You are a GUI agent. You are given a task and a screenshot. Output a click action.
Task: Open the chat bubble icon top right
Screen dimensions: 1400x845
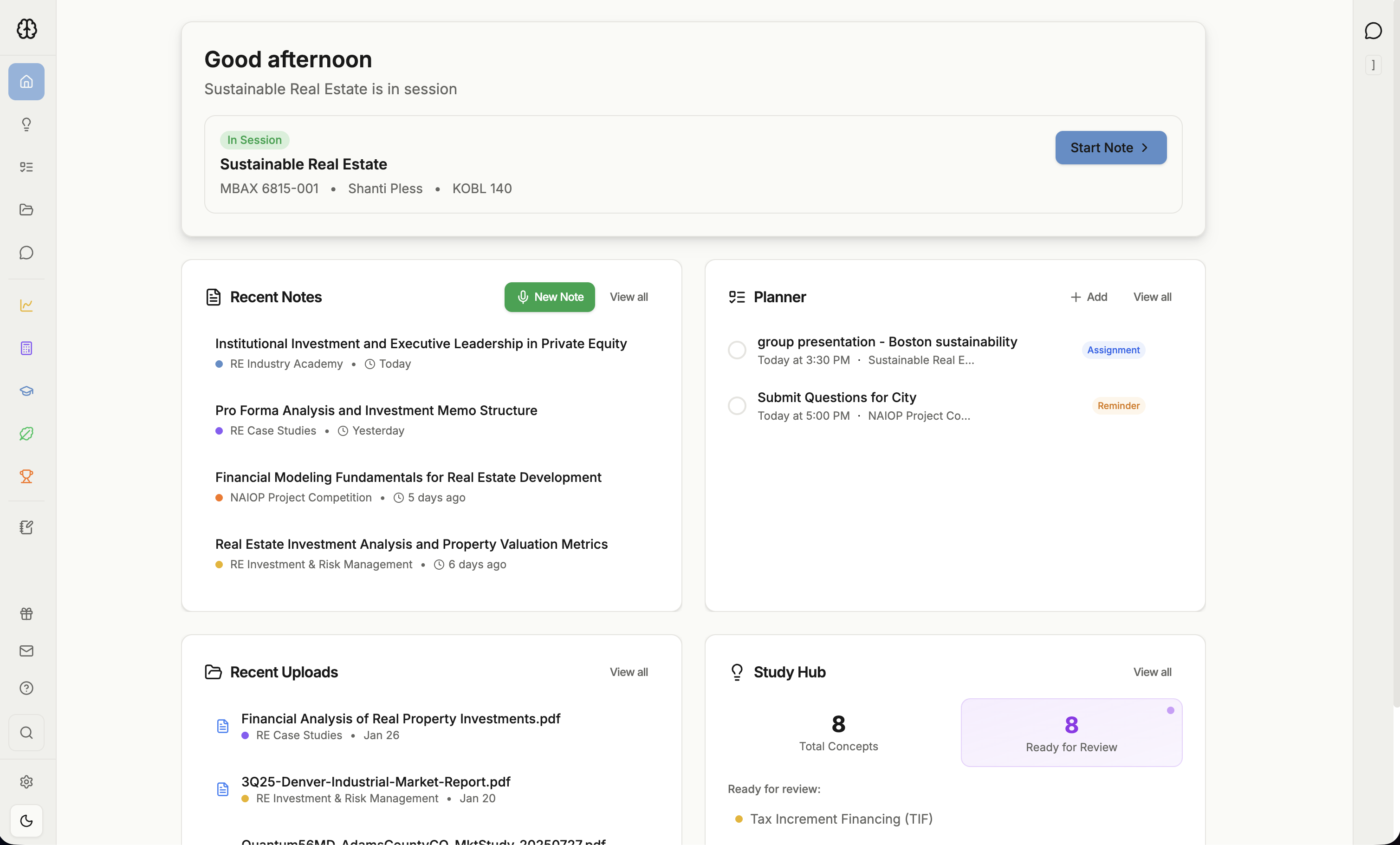(1373, 31)
